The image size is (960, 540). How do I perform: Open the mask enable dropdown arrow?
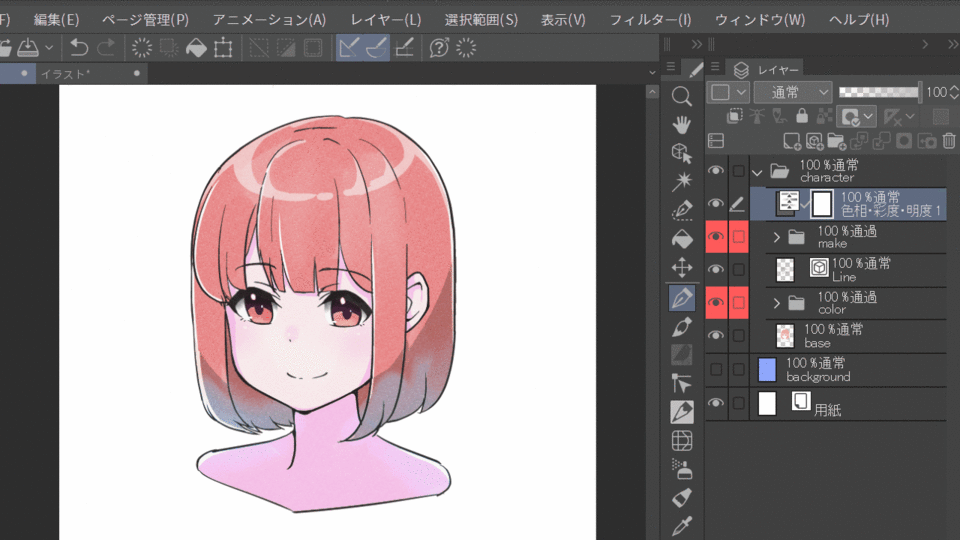click(868, 116)
